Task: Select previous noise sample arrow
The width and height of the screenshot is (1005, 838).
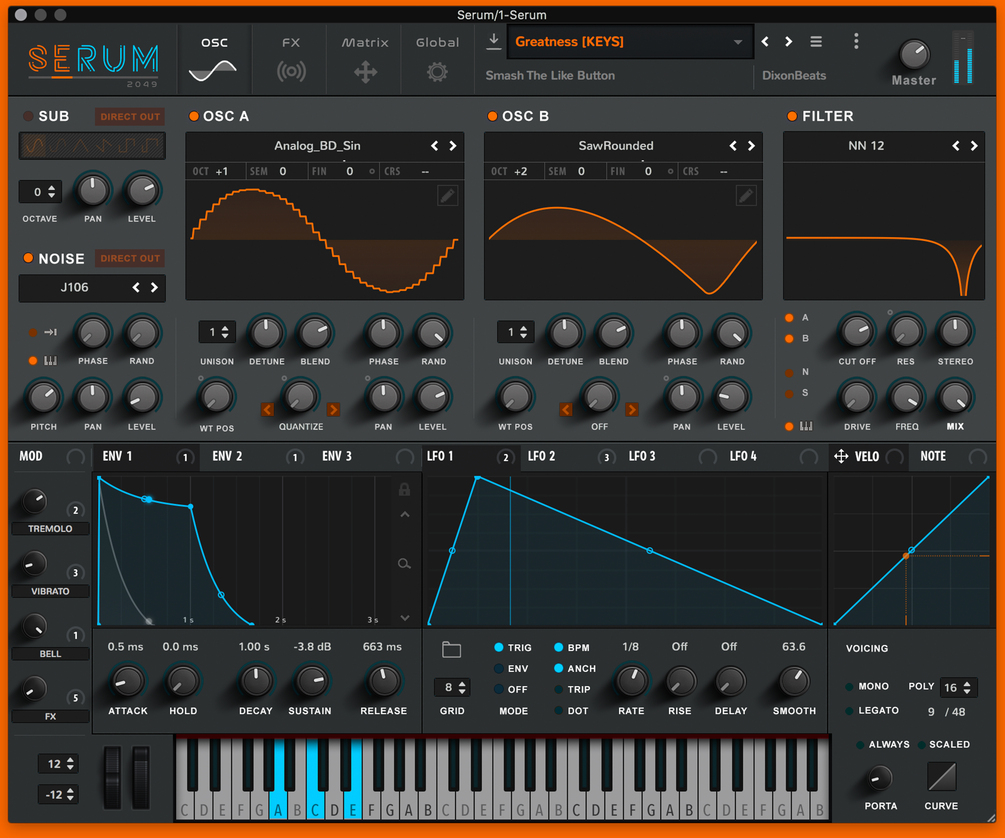Action: click(136, 288)
